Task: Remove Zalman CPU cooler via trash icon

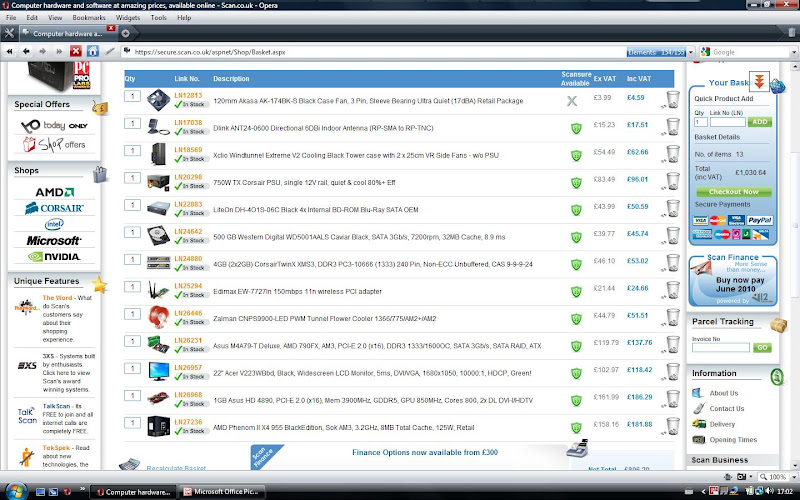Action: click(673, 316)
